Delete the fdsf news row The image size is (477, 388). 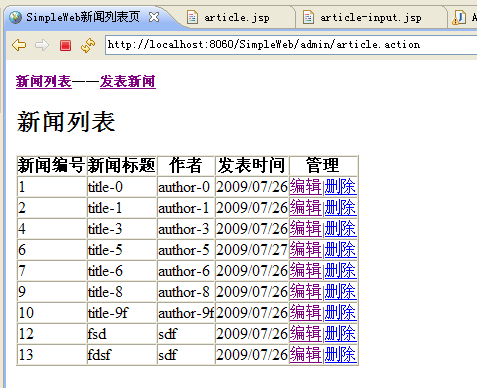point(340,355)
